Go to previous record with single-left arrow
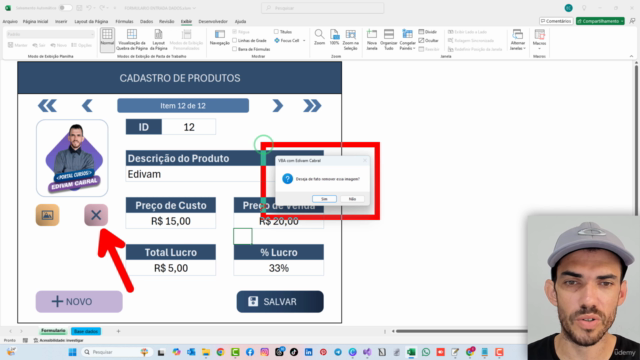Screen dimensions: 640x360 (87, 106)
